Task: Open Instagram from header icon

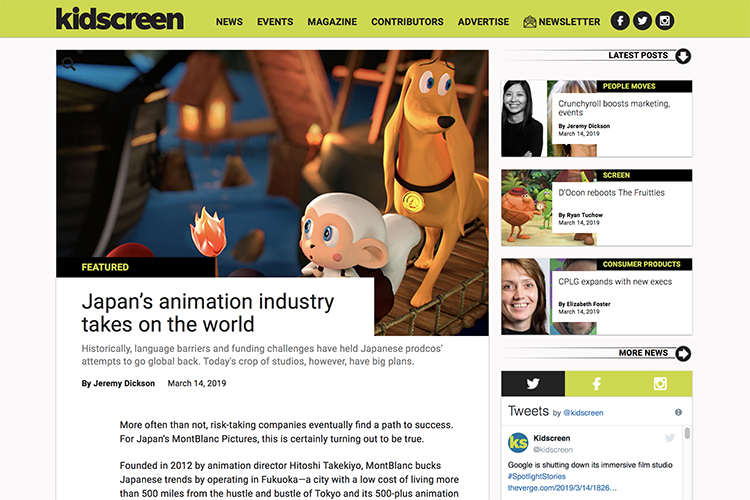Action: 664,21
